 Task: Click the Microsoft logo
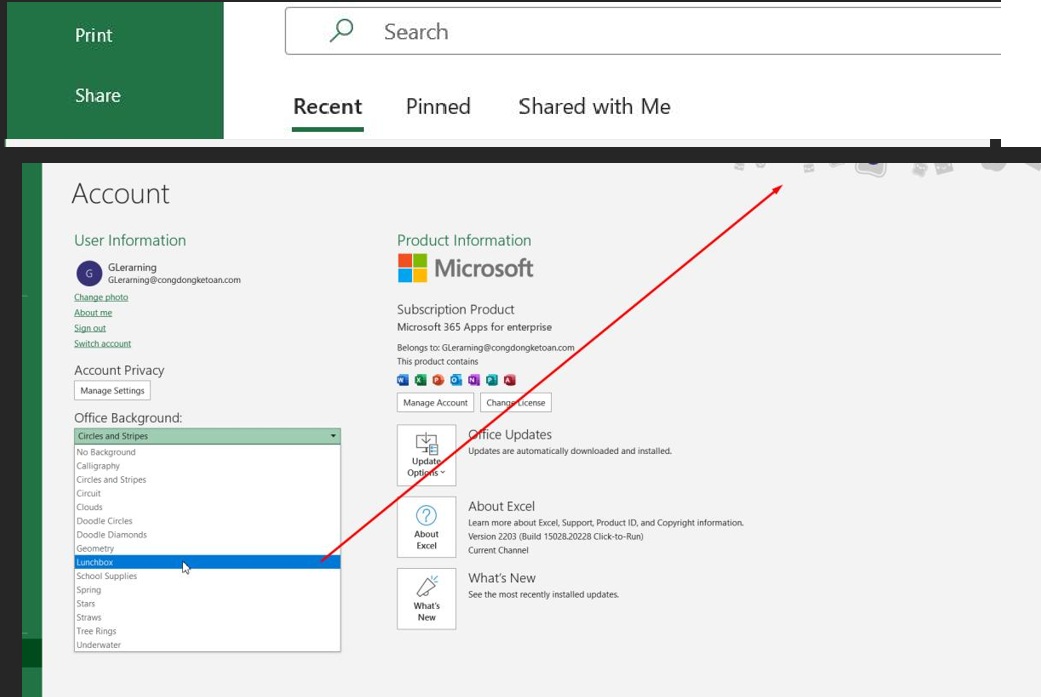465,268
